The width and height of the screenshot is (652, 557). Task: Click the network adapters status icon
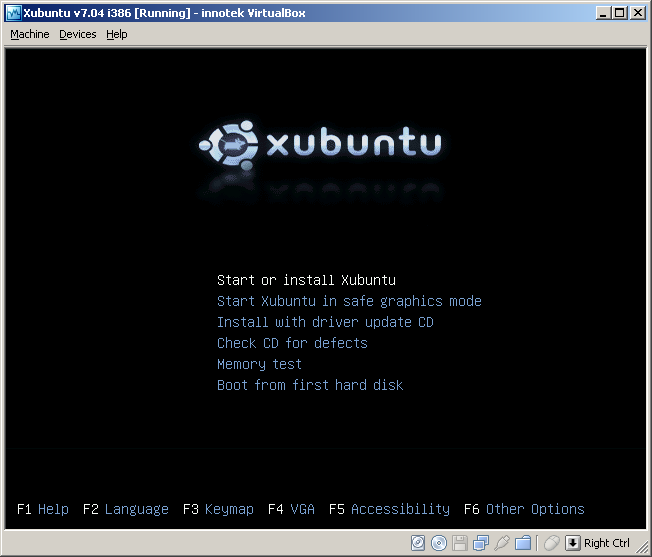(481, 543)
